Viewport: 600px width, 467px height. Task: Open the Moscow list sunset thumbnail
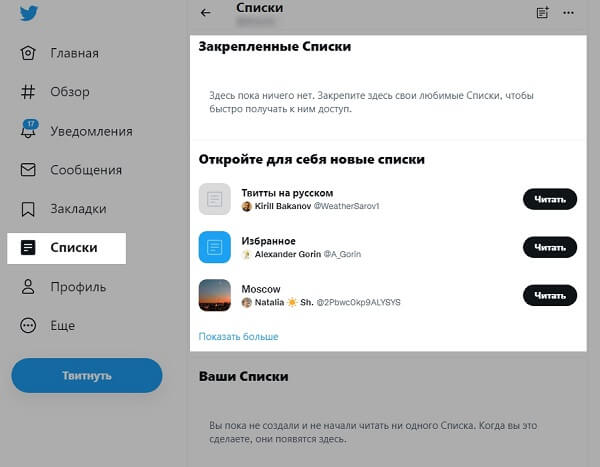215,295
